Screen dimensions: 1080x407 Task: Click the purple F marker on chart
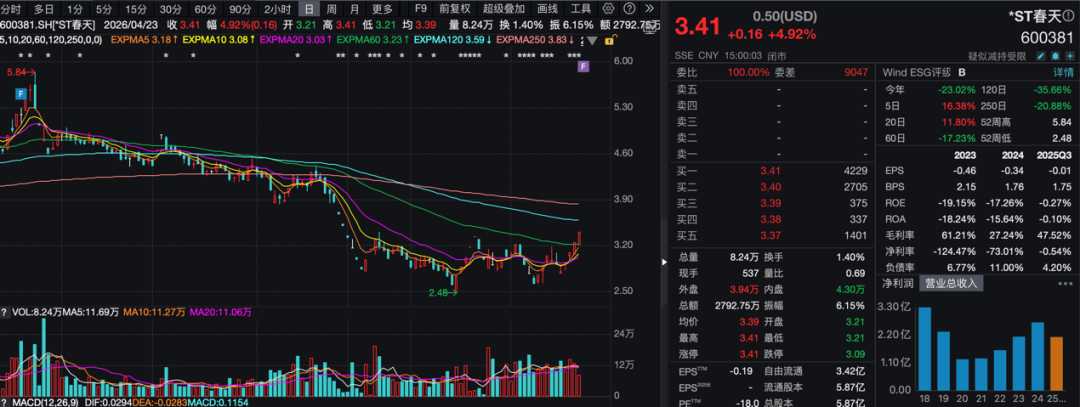pyautogui.click(x=583, y=66)
